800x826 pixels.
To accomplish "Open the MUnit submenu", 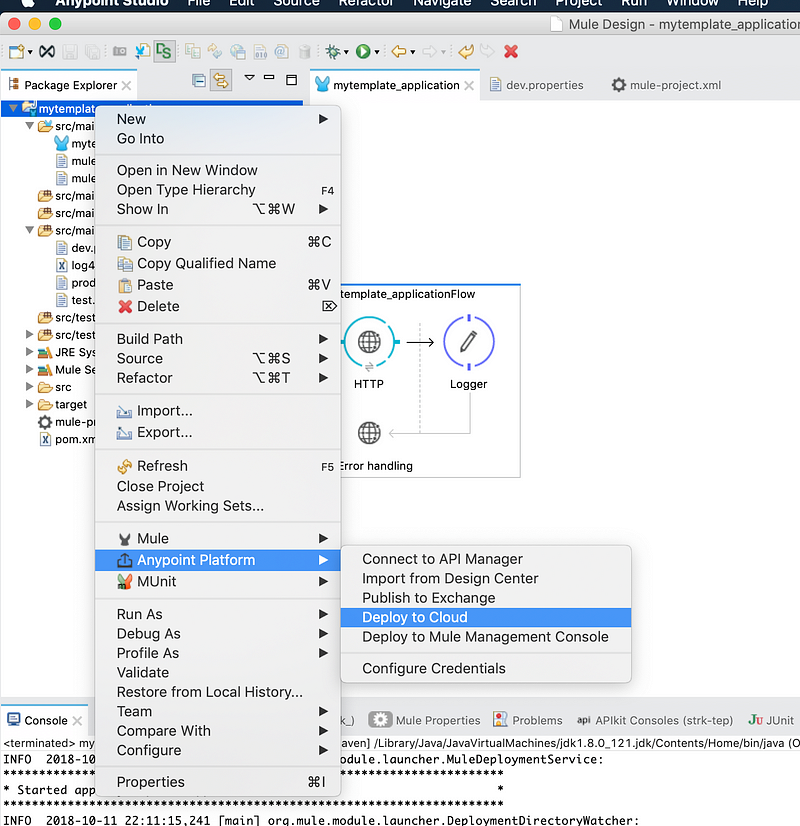I will point(218,582).
